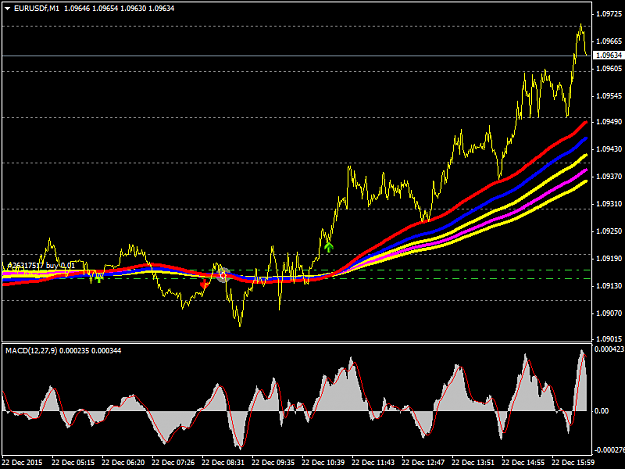
Task: Click the 1.09665 price scale label
Action: (609, 41)
